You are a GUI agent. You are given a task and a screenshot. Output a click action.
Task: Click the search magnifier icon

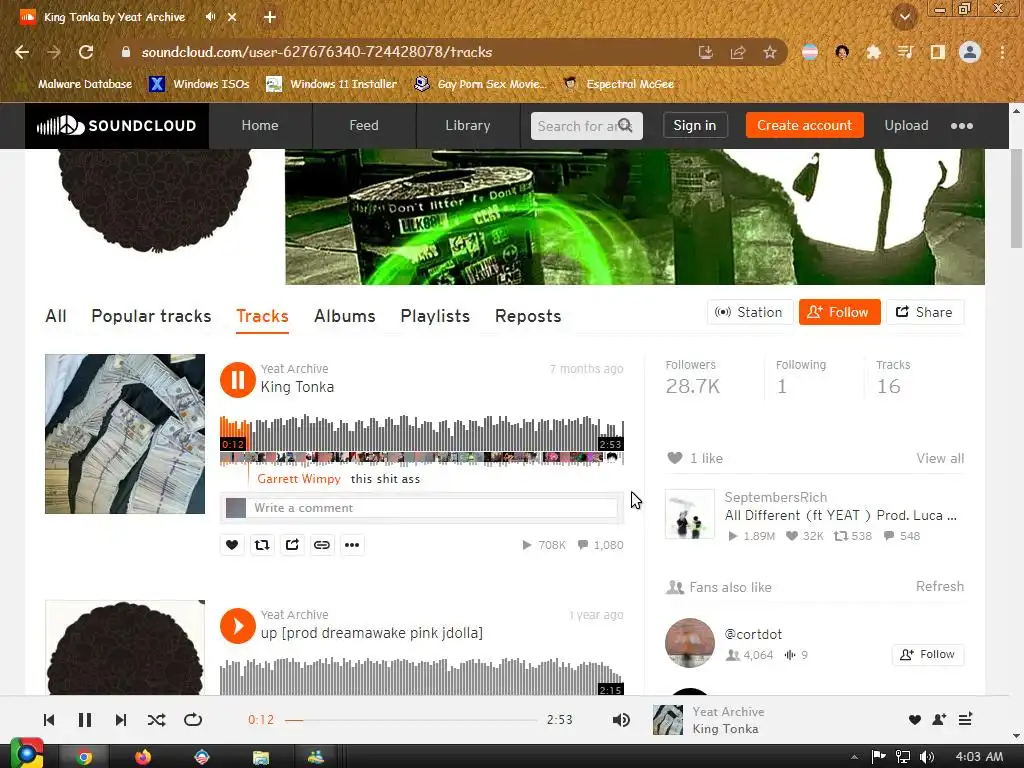626,125
